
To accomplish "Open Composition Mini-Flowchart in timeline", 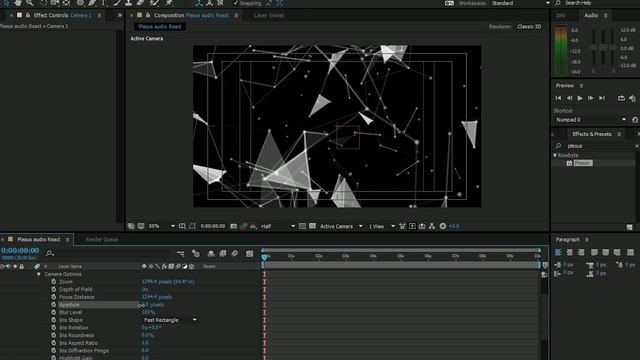I will click(180, 253).
